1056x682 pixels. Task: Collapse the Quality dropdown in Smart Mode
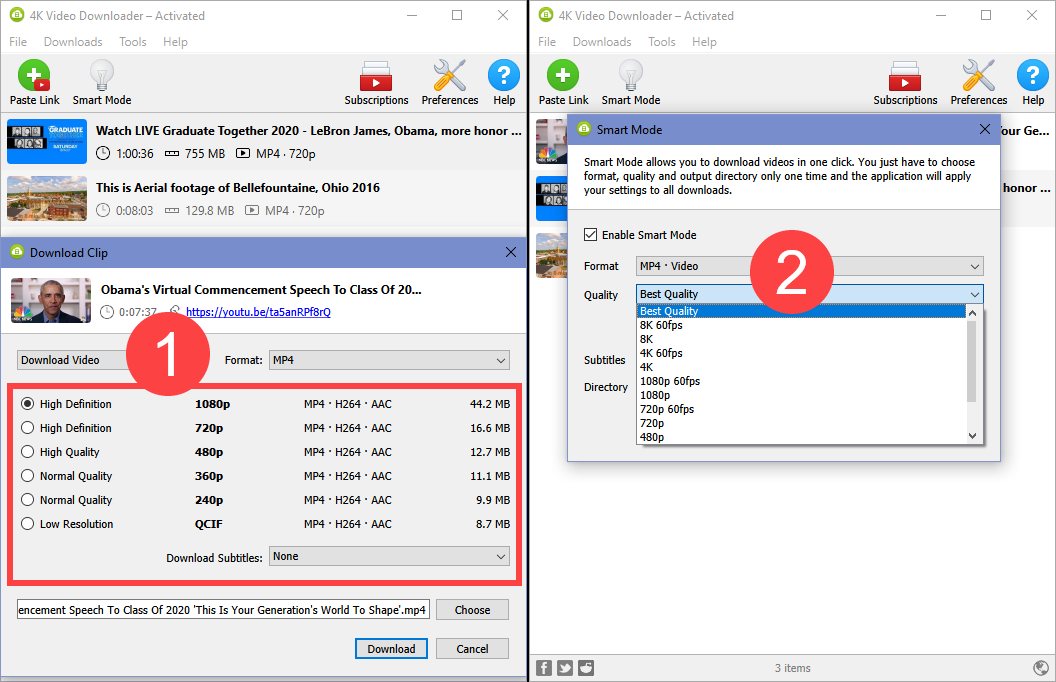tap(810, 294)
